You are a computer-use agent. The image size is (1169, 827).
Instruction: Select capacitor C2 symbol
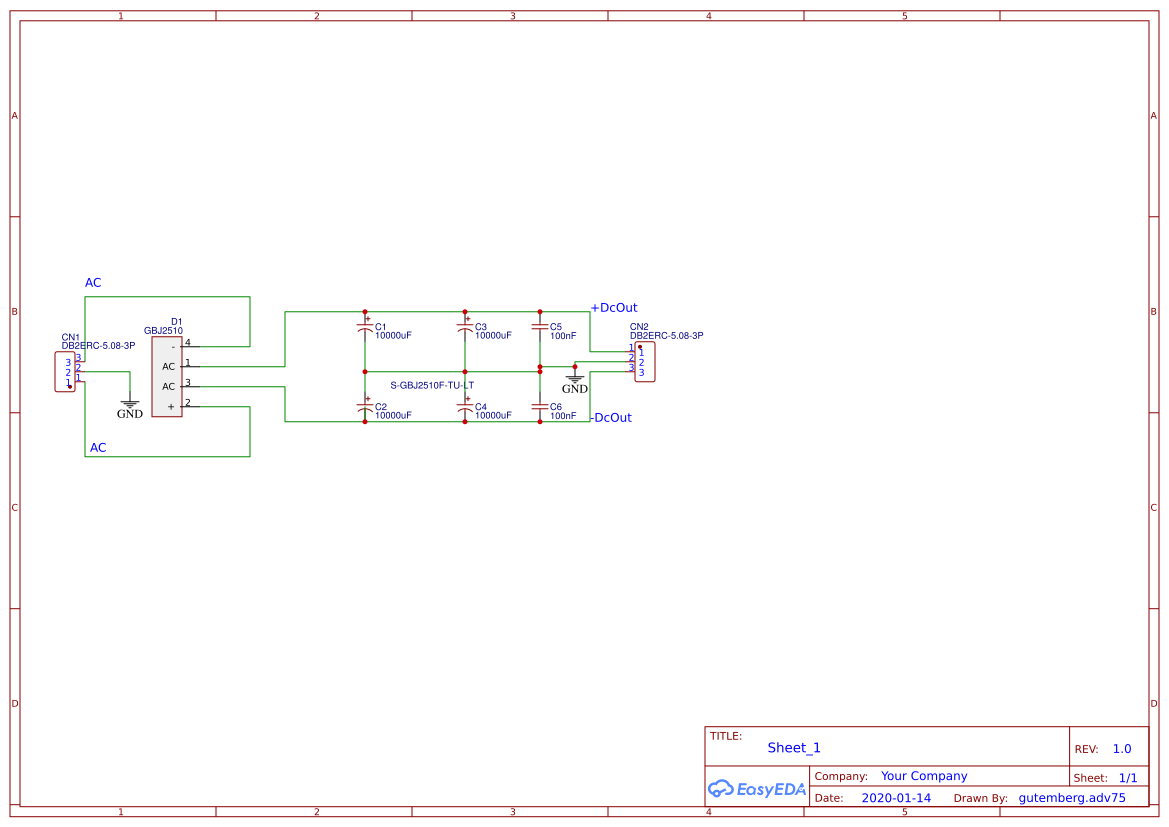click(365, 406)
